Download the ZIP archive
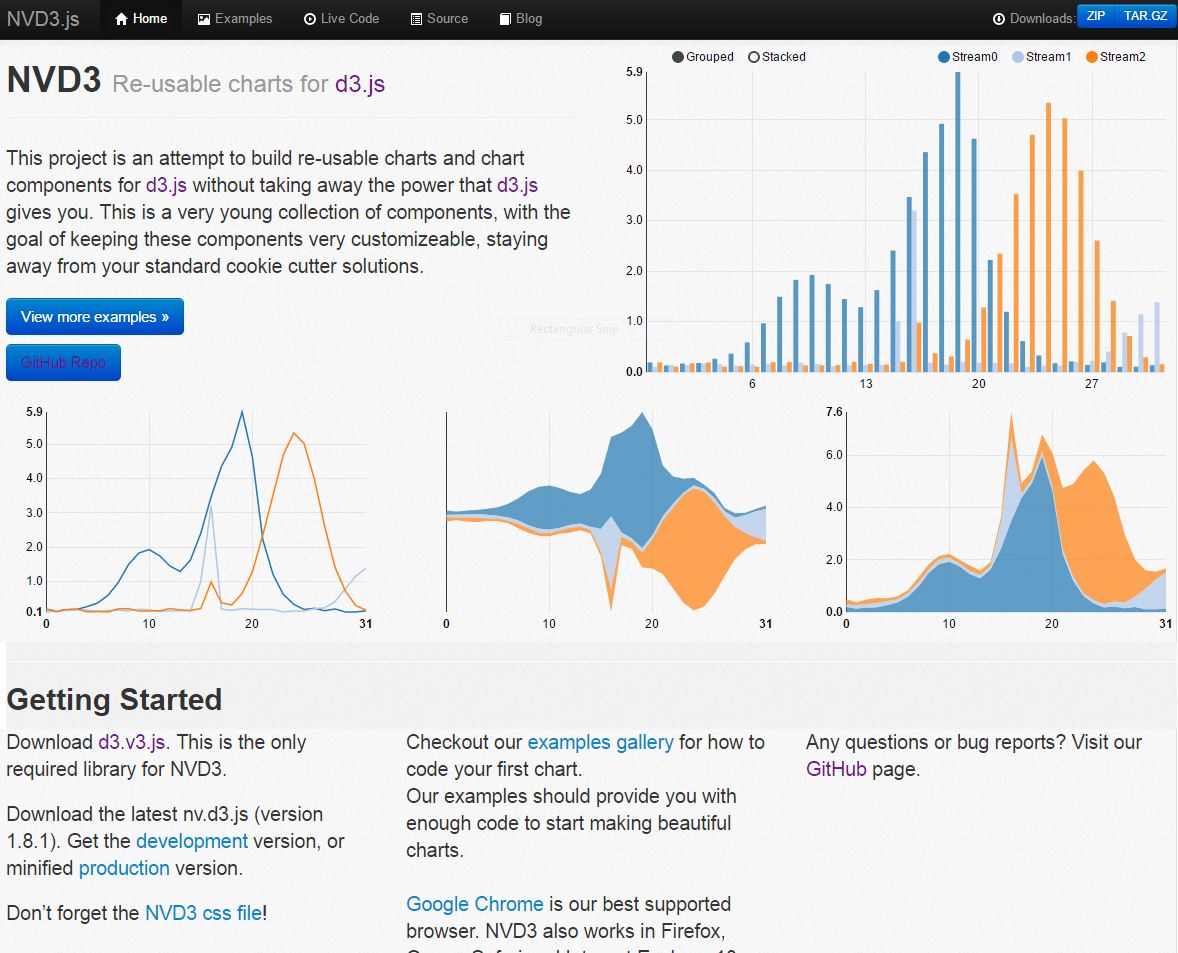This screenshot has height=953, width=1178. coord(1096,16)
